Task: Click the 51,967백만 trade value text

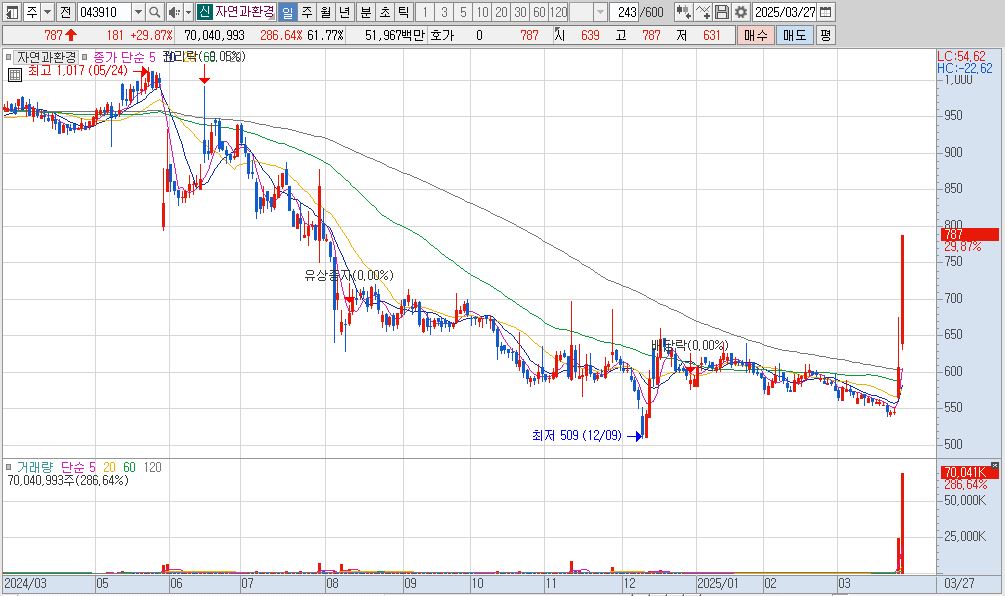Action: tap(395, 35)
